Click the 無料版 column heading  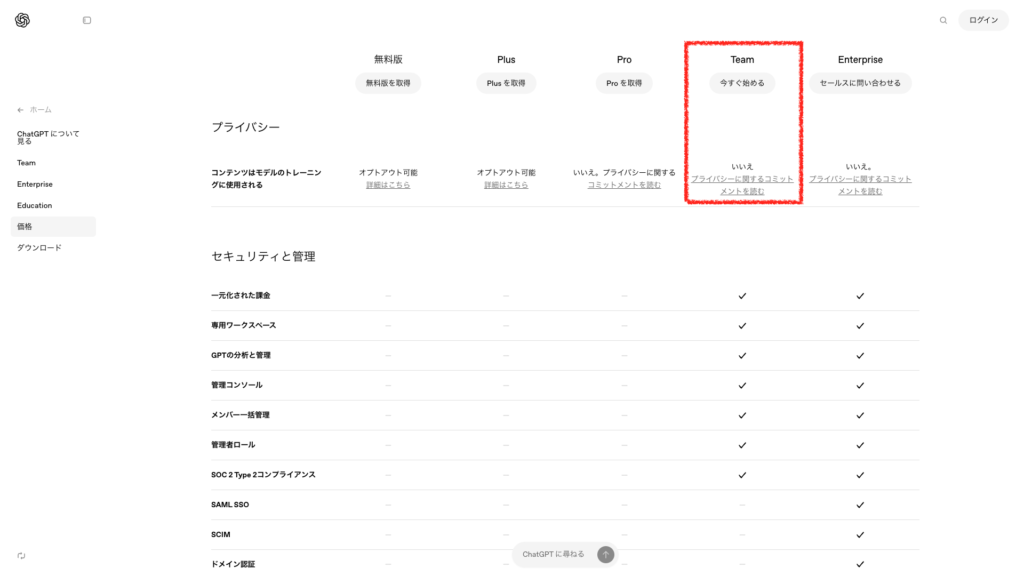[x=388, y=59]
